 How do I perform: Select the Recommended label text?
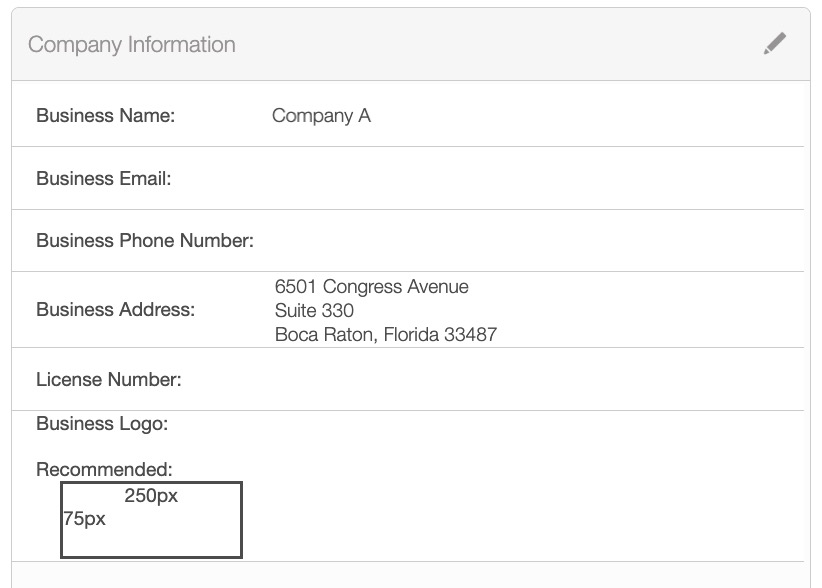click(x=104, y=470)
